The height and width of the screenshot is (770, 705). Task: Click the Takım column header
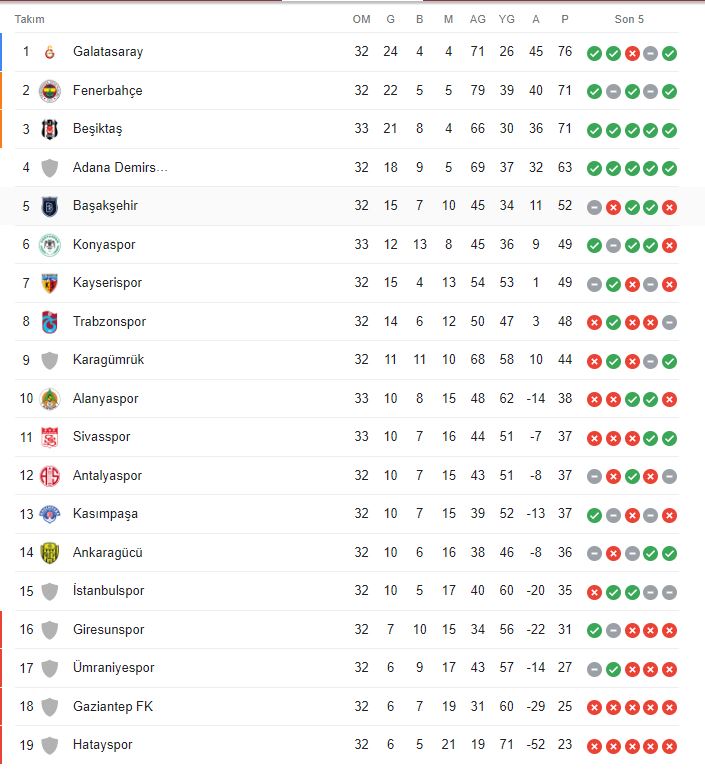pos(30,19)
